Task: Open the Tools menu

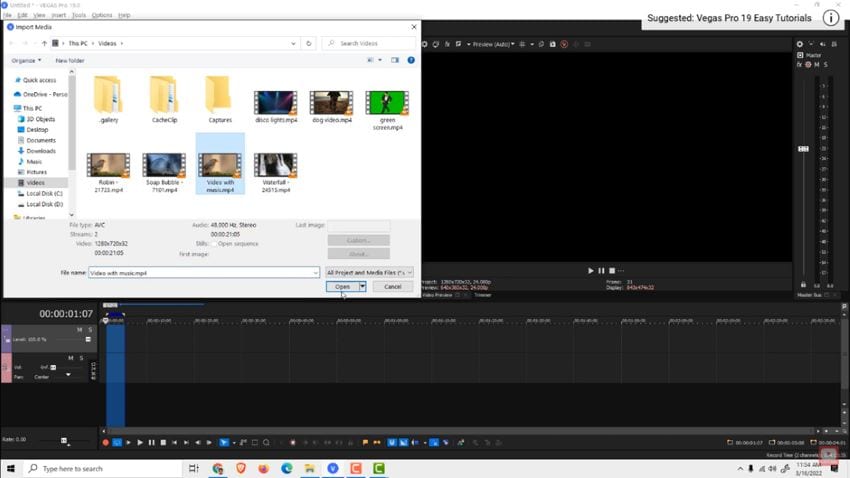Action: click(x=79, y=15)
